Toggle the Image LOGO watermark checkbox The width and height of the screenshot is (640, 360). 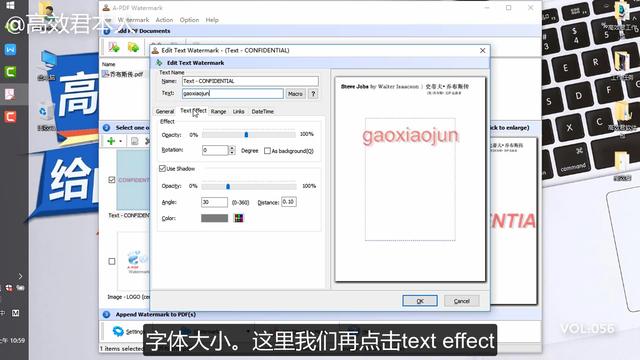(x=112, y=261)
